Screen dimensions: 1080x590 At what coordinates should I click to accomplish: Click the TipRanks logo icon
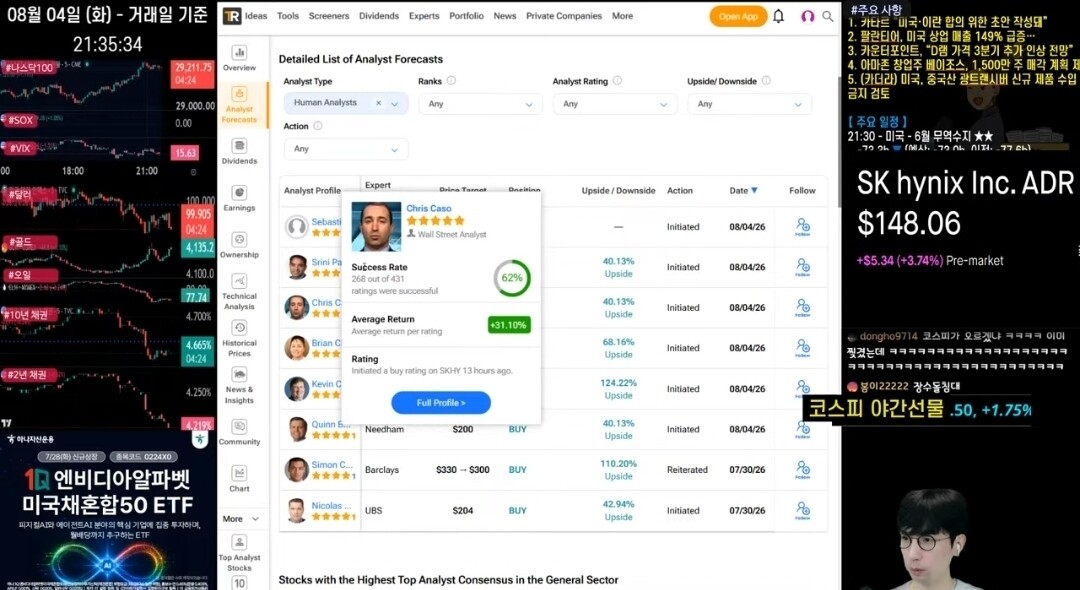click(232, 16)
